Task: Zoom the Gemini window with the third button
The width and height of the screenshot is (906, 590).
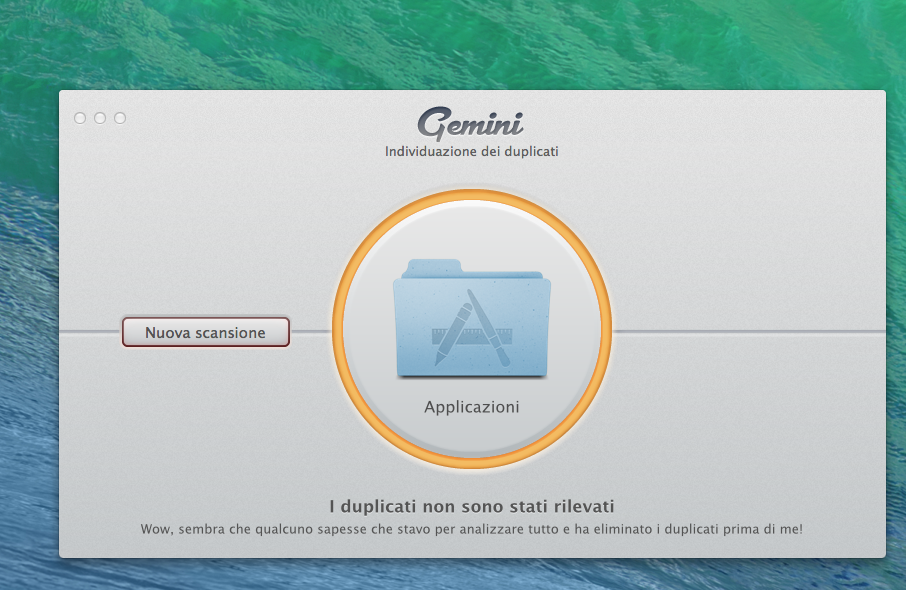Action: click(120, 118)
